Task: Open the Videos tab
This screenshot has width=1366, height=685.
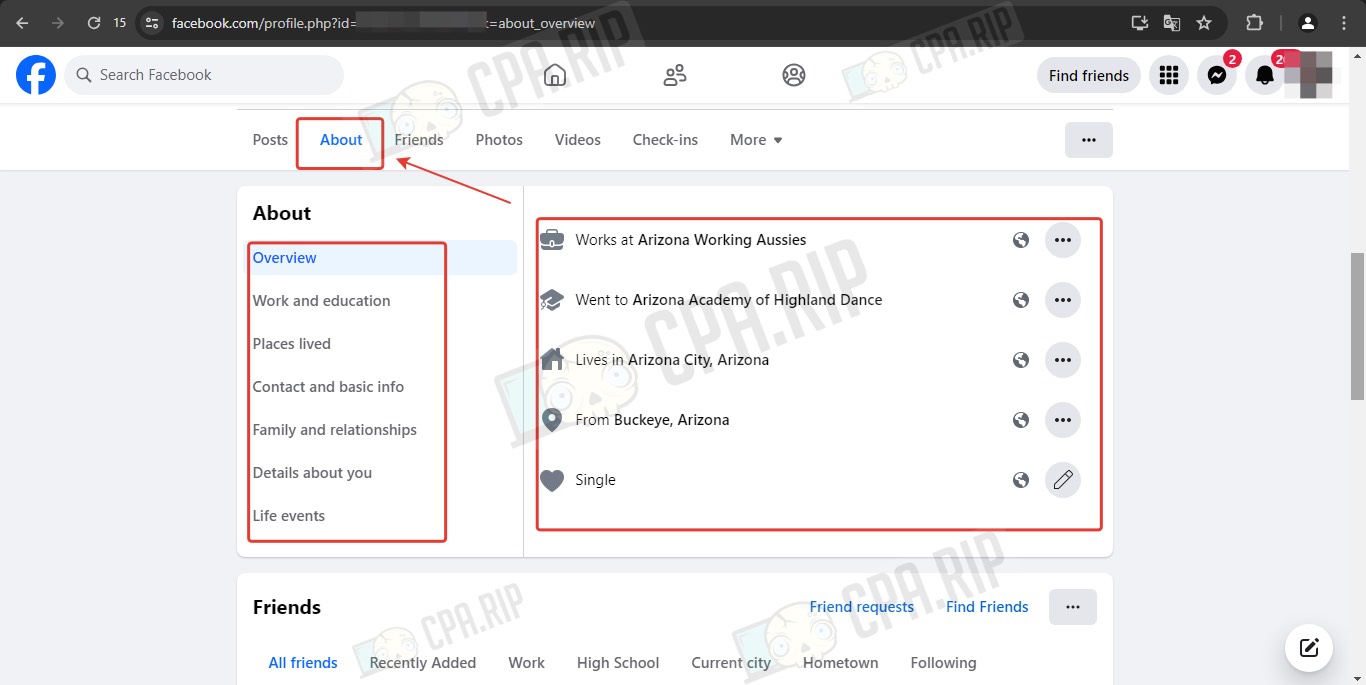Action: (578, 140)
